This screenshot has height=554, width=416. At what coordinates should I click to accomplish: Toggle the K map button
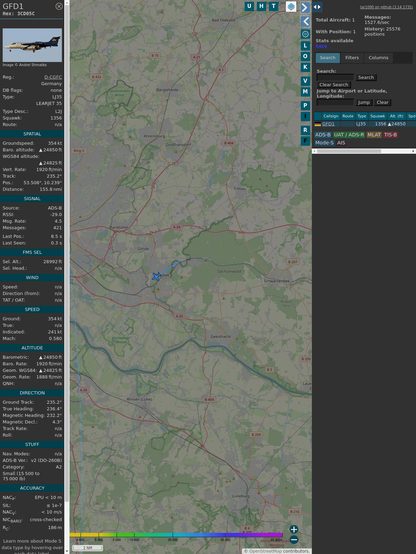pyautogui.click(x=305, y=67)
